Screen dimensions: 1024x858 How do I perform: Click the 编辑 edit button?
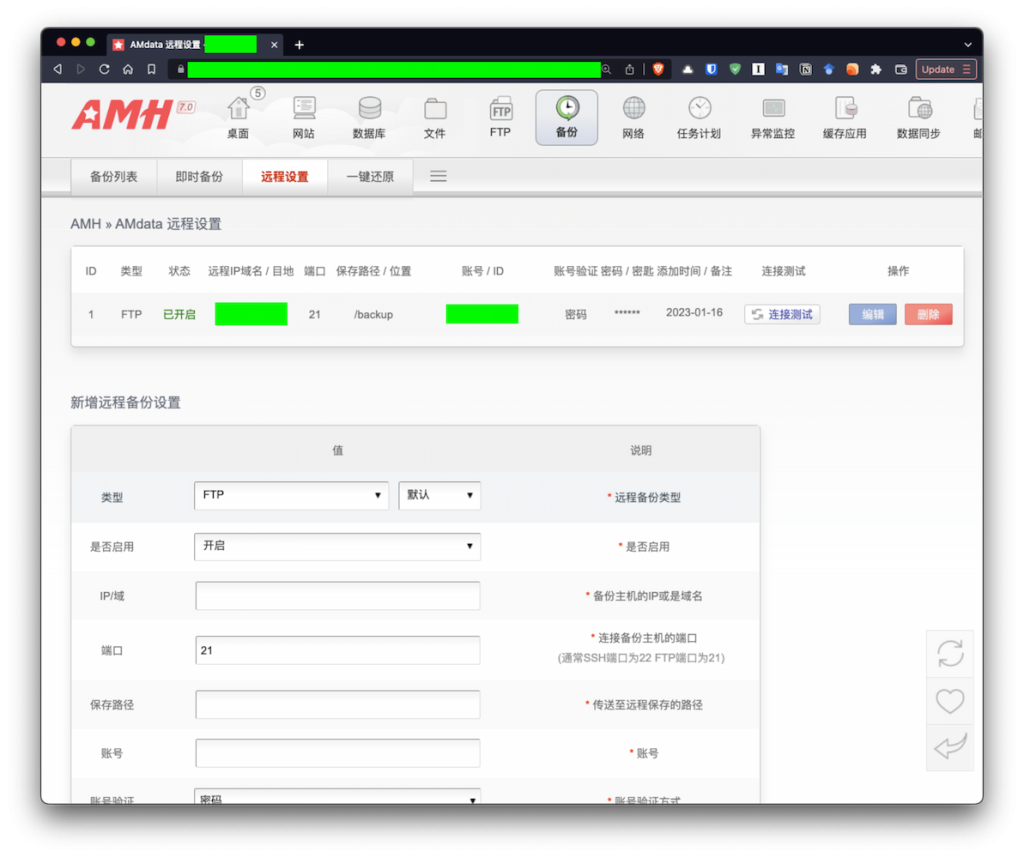coord(872,313)
